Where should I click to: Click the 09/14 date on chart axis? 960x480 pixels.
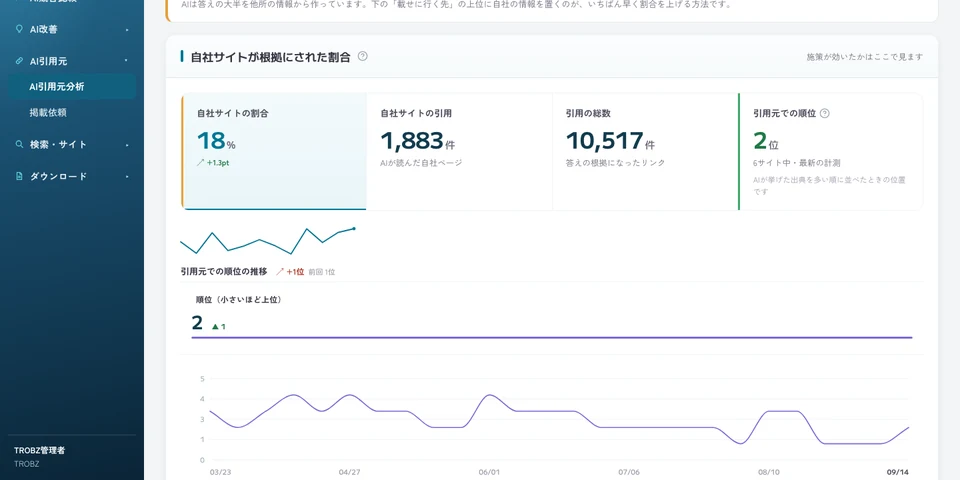[897, 472]
